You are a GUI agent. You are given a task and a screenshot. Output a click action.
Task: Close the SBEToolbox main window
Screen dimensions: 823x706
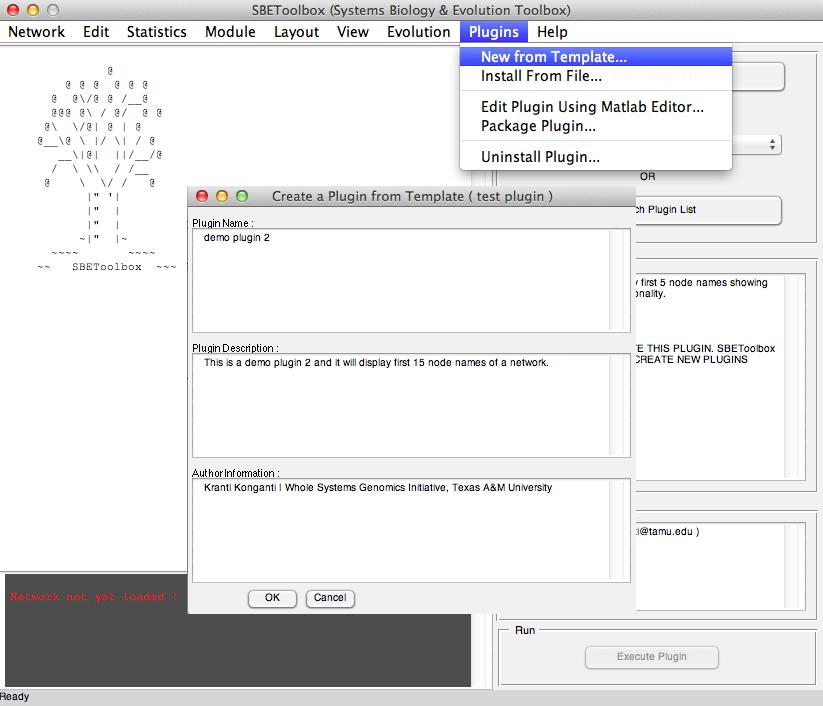13,10
